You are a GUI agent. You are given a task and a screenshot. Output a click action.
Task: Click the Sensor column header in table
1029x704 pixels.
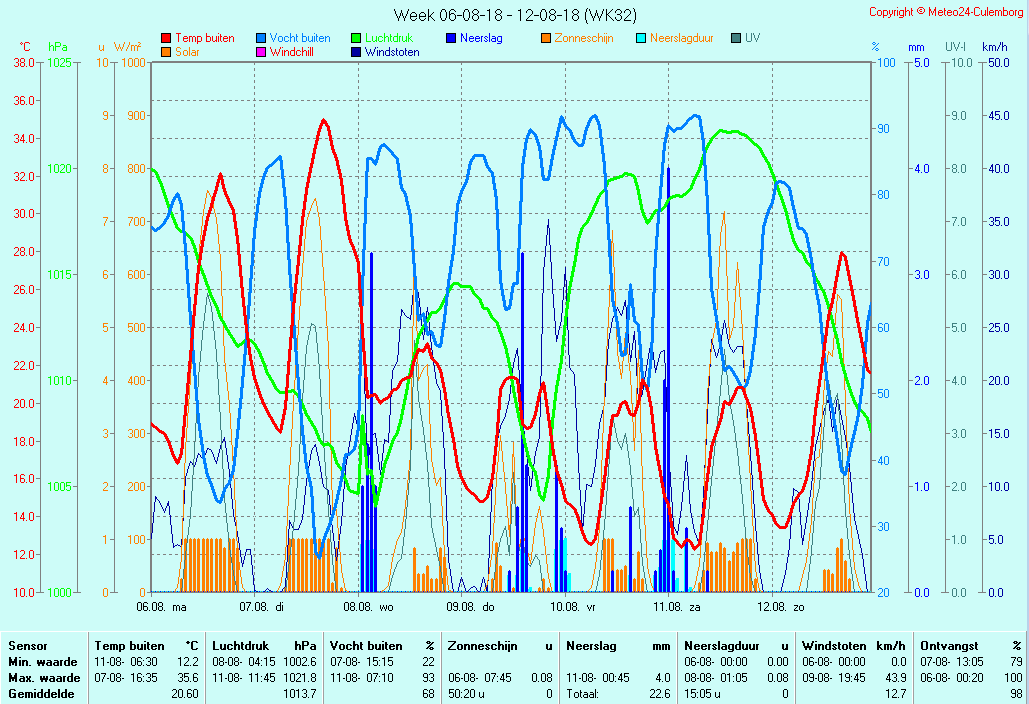point(27,646)
